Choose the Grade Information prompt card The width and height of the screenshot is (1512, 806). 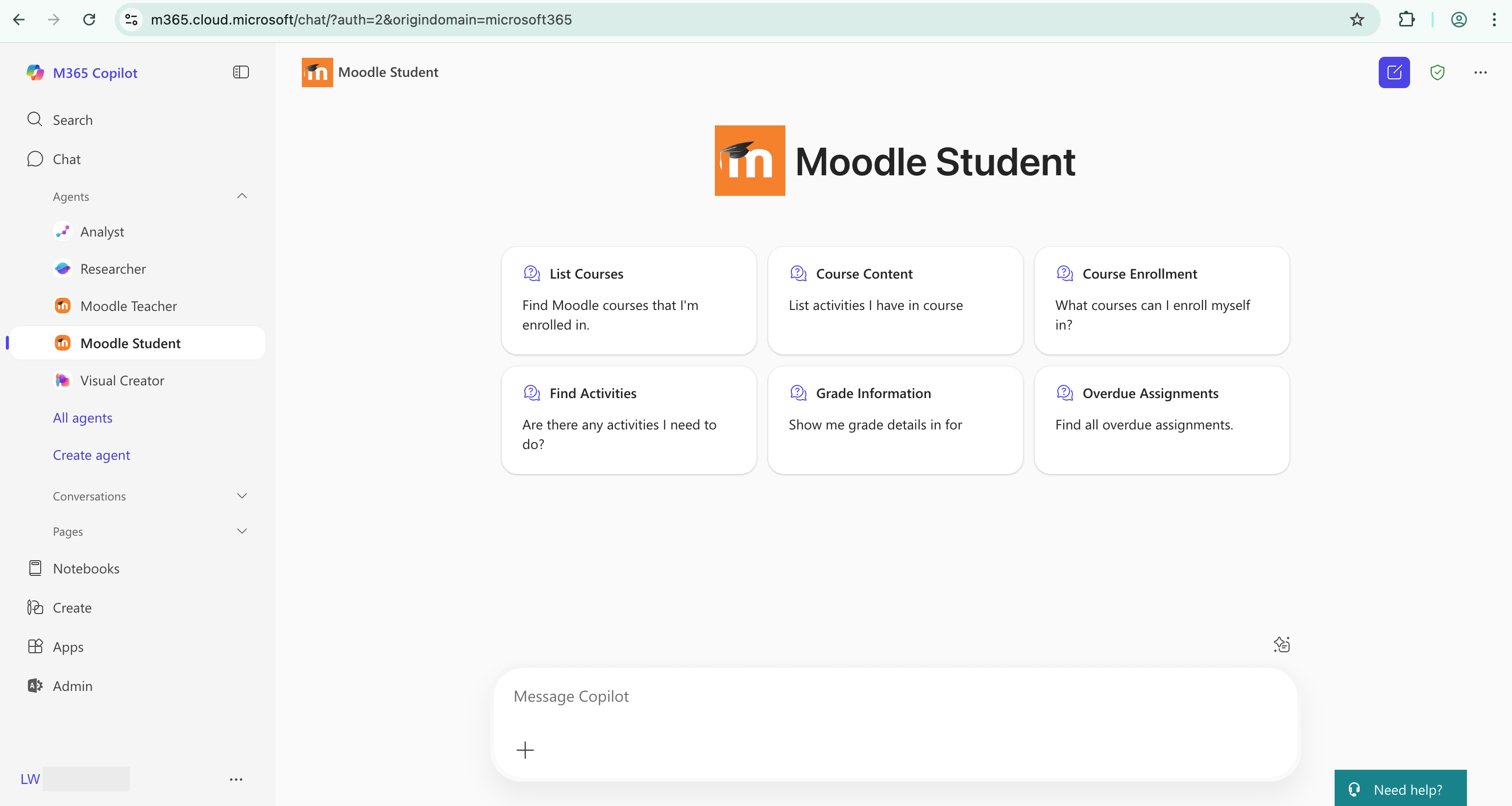click(895, 420)
